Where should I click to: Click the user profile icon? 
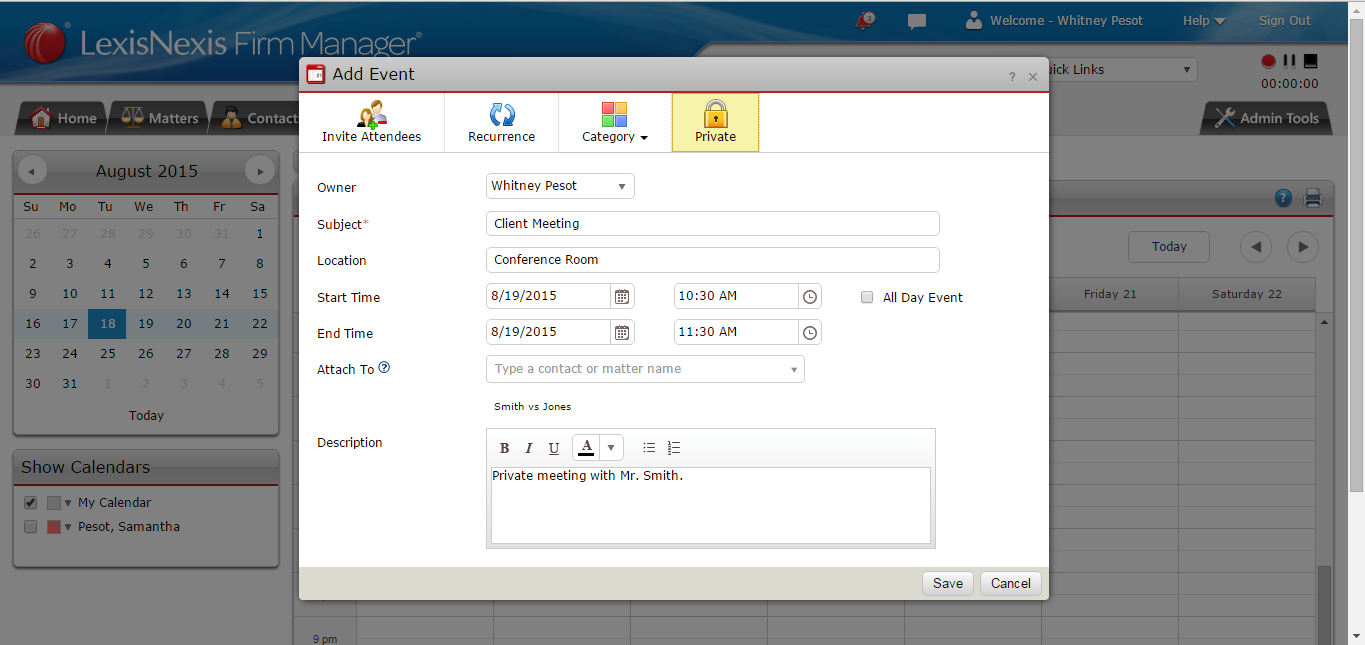point(974,20)
